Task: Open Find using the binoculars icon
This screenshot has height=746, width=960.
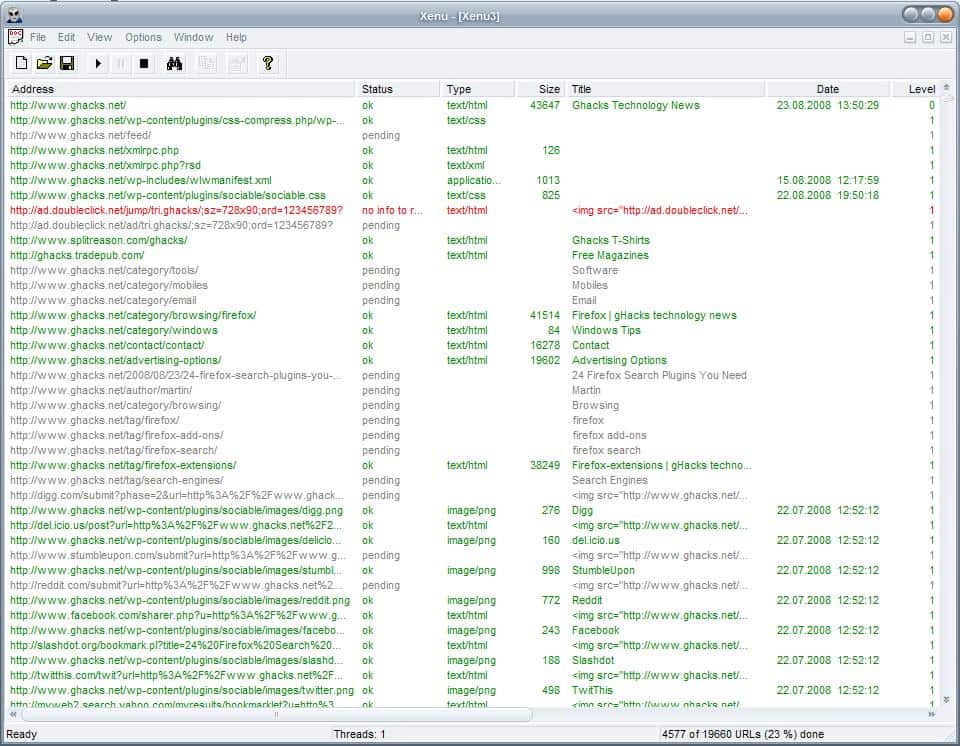Action: pyautogui.click(x=175, y=63)
